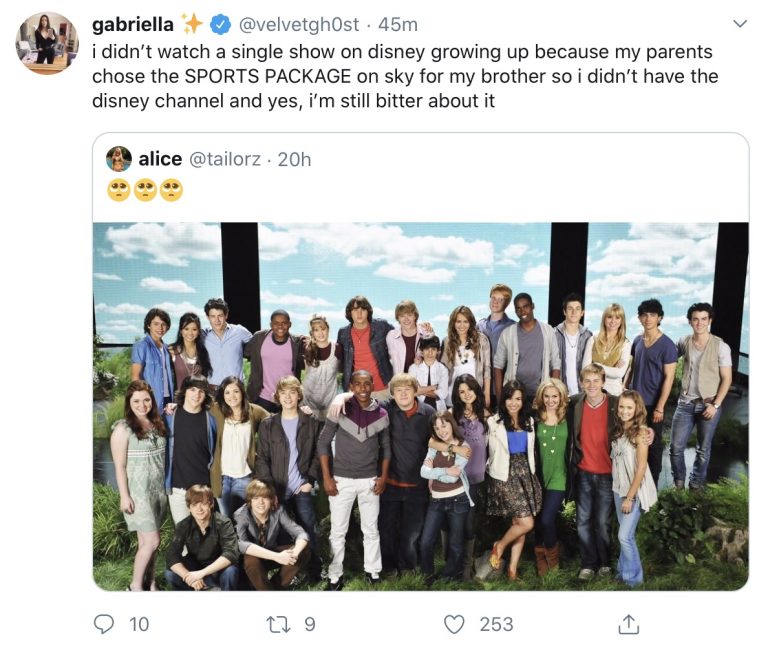Screen dimensions: 768x649
Task: Click the reply speech bubble icon
Action: point(103,624)
